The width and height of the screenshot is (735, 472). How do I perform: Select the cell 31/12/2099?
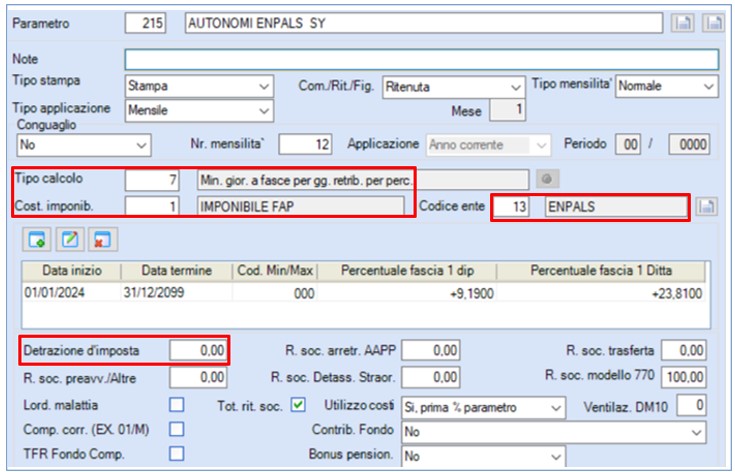tap(177, 293)
